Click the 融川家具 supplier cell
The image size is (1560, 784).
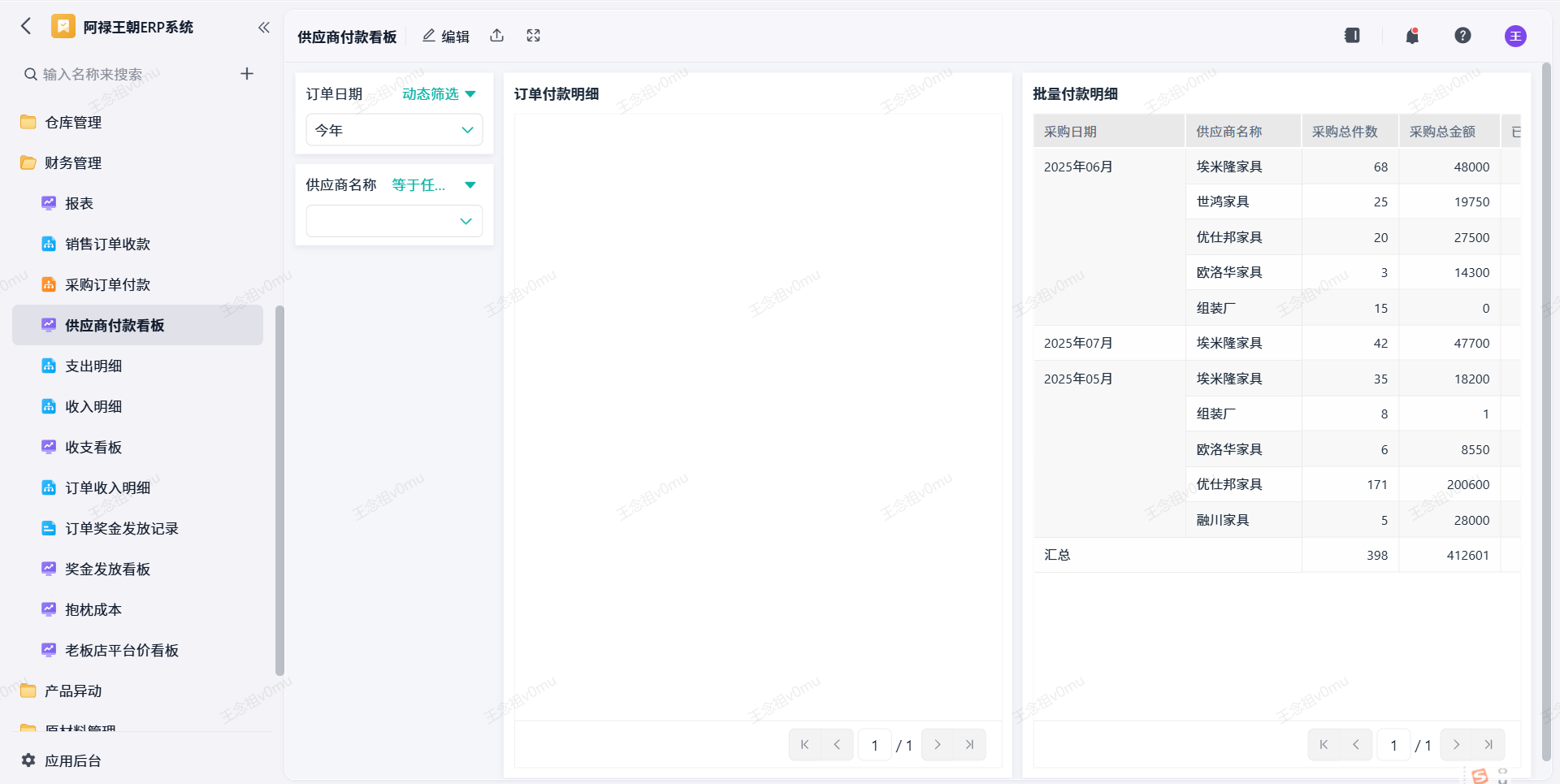click(1243, 520)
